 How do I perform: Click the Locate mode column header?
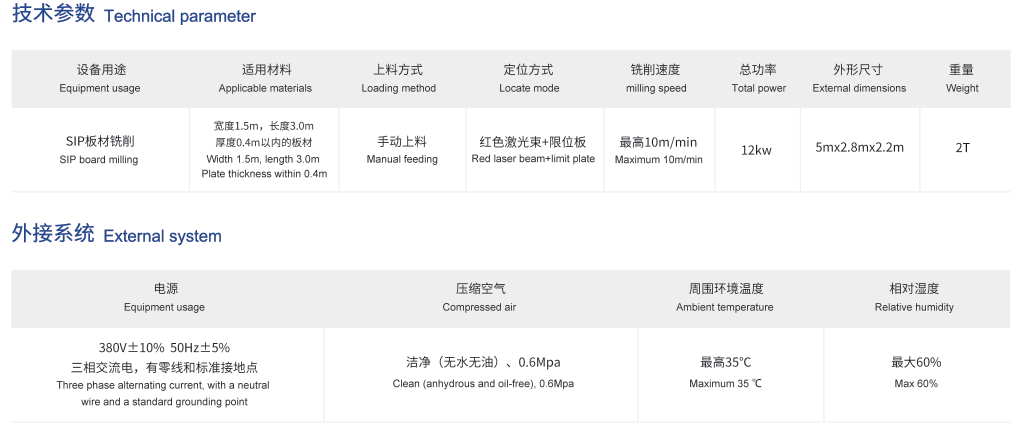point(529,78)
